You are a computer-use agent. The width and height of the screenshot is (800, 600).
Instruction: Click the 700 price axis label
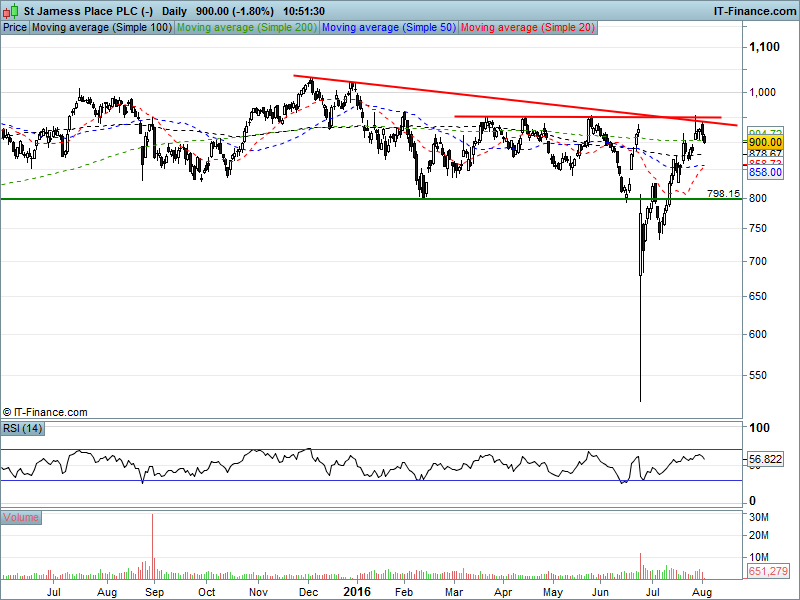pos(758,261)
